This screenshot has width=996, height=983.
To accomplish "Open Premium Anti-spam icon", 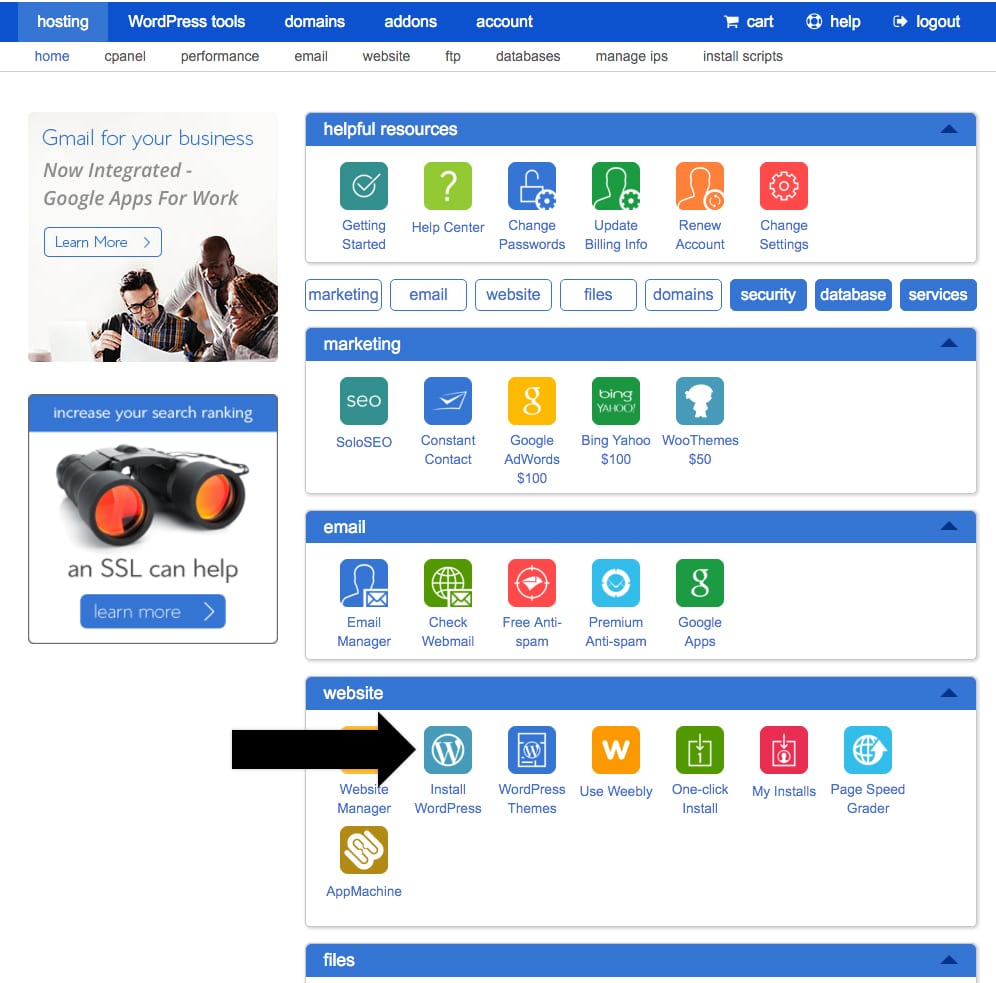I will [x=616, y=583].
